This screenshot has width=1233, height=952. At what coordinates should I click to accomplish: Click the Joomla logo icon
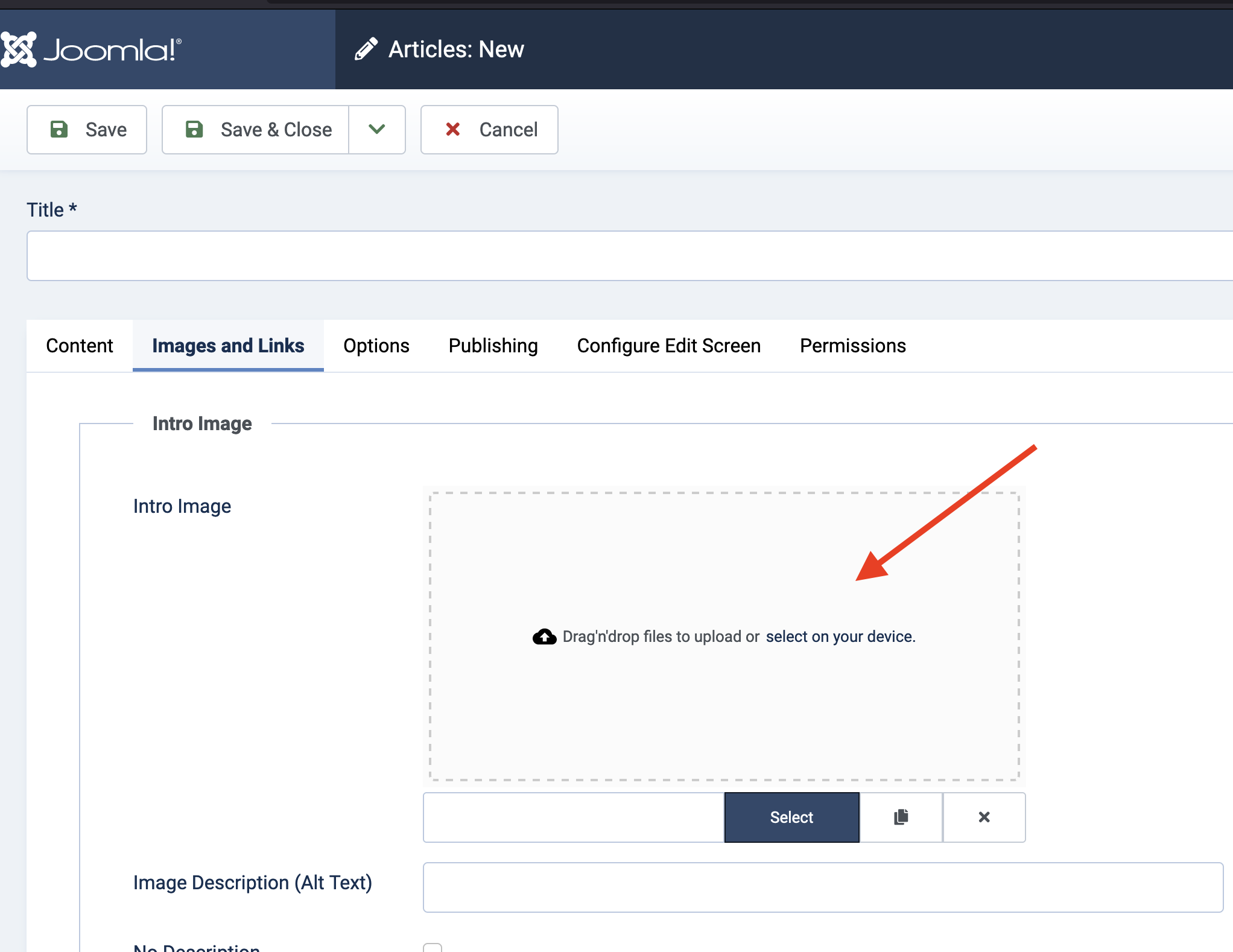(18, 49)
